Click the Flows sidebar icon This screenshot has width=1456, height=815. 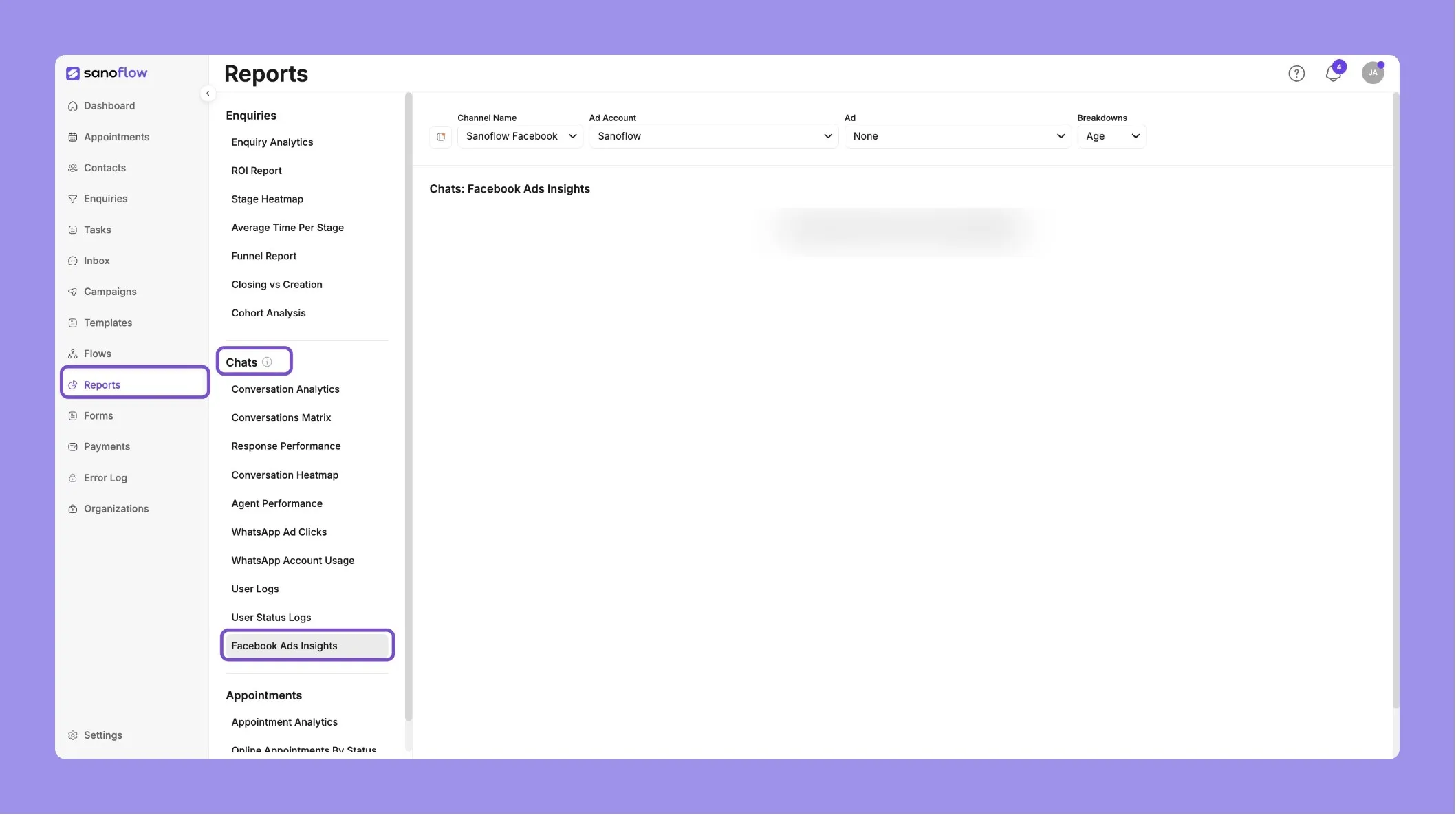pos(73,354)
